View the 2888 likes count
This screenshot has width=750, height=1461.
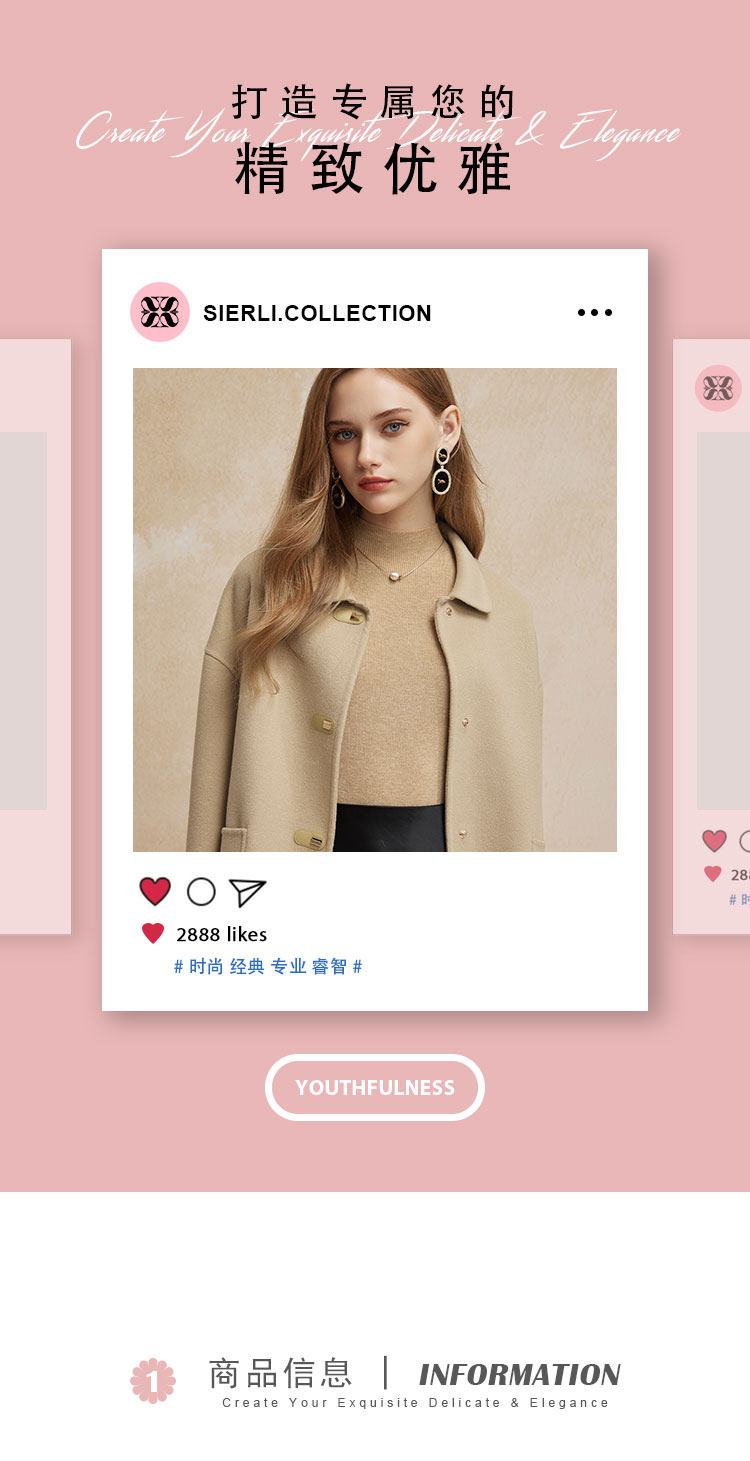point(221,934)
